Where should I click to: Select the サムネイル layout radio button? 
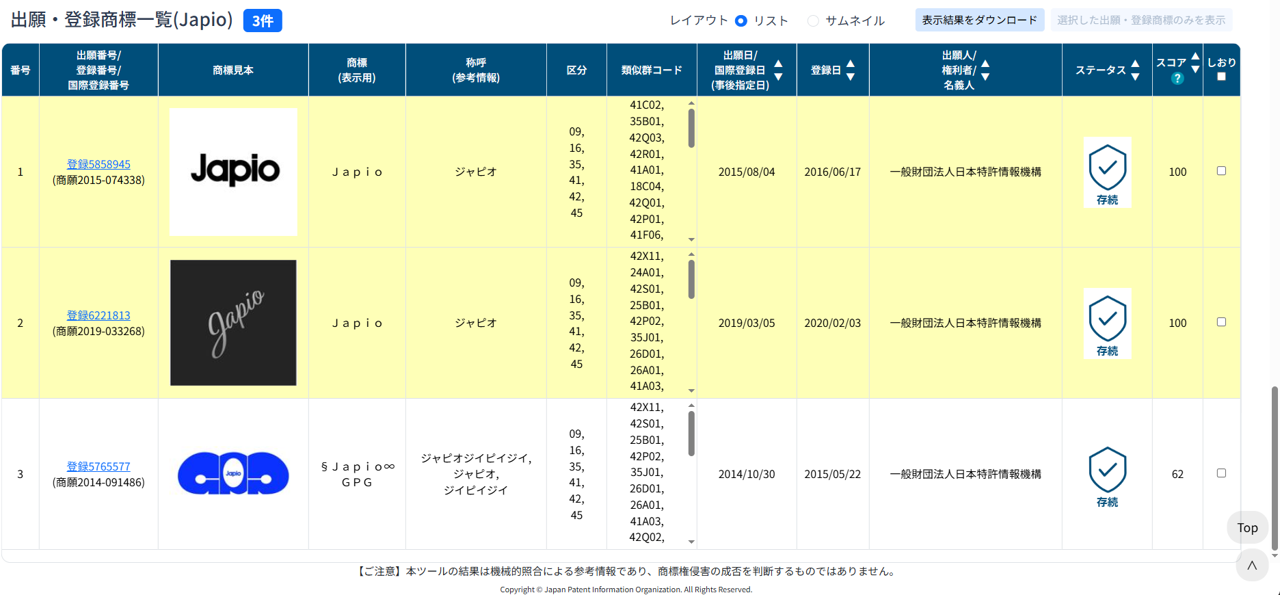[813, 21]
